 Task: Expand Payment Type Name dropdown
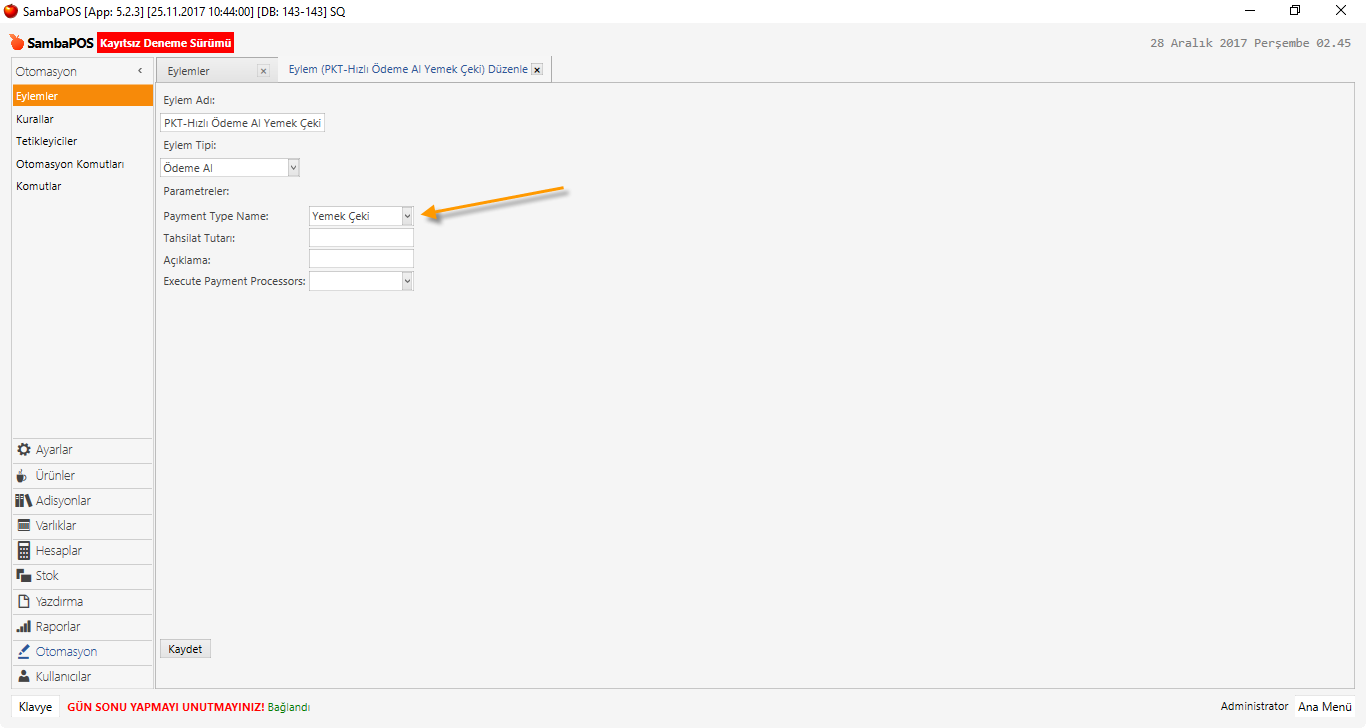[x=407, y=216]
